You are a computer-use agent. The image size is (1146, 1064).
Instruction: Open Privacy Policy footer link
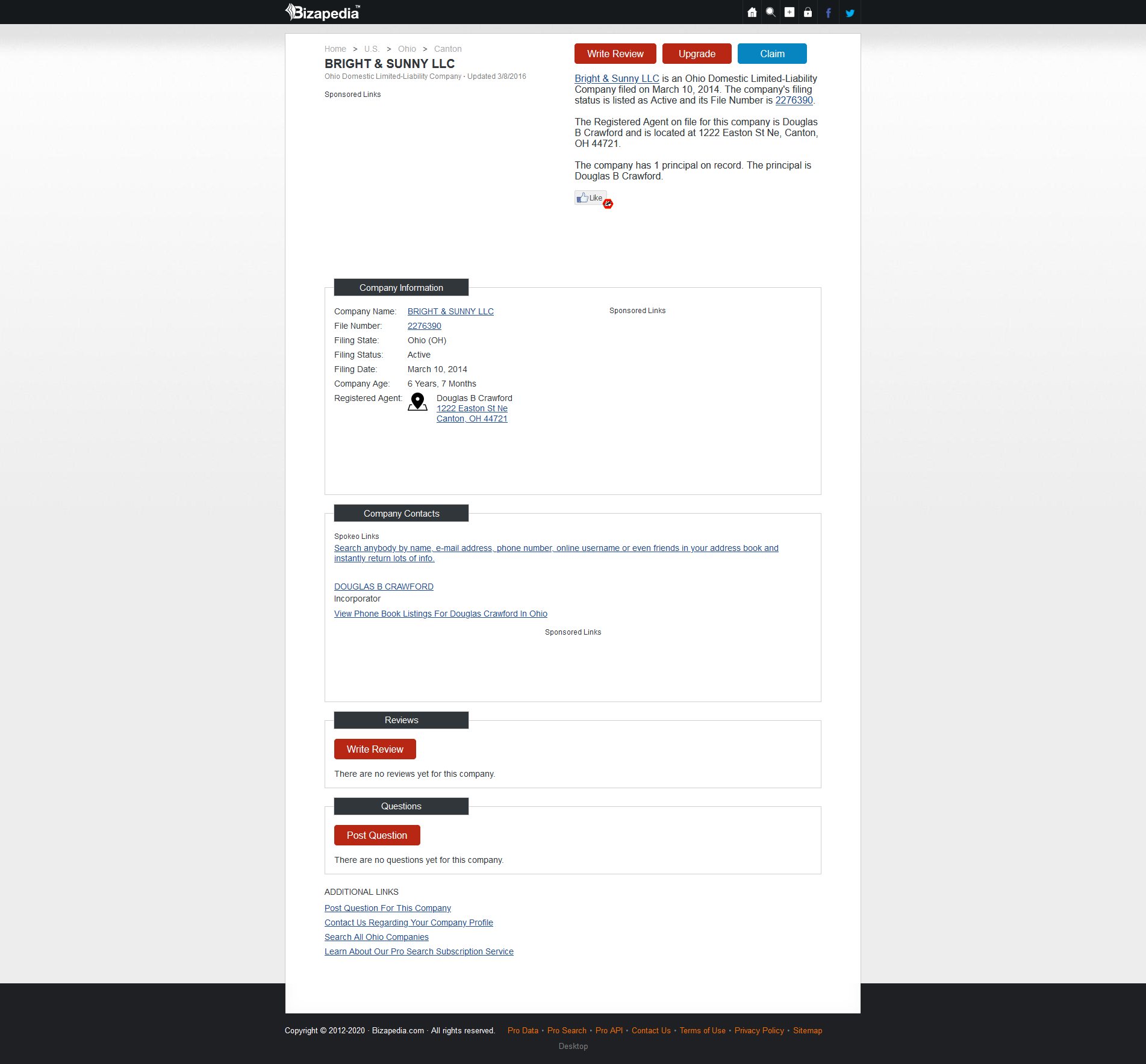pyautogui.click(x=759, y=1030)
